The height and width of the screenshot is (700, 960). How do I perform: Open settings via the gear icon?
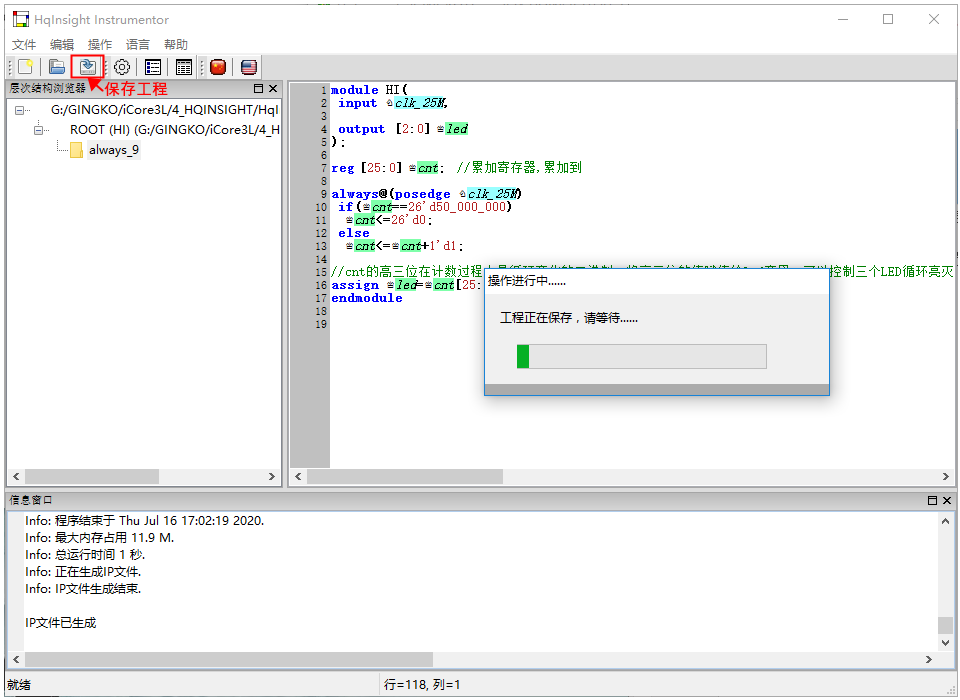pos(122,67)
